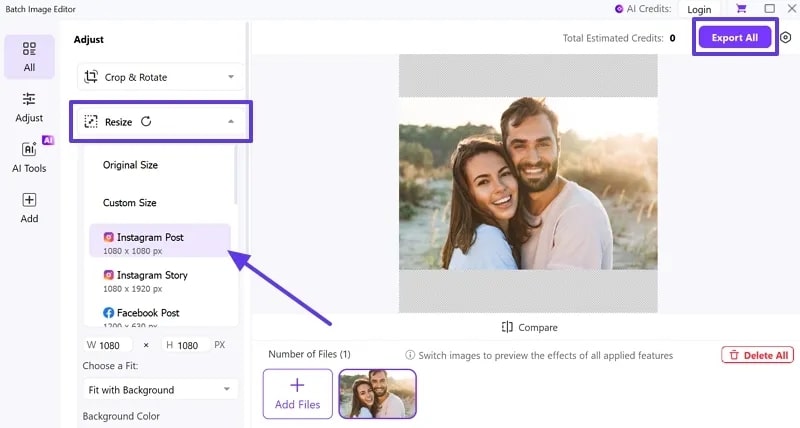Open the Fit with Background dropdown
This screenshot has height=428, width=800.
point(160,390)
